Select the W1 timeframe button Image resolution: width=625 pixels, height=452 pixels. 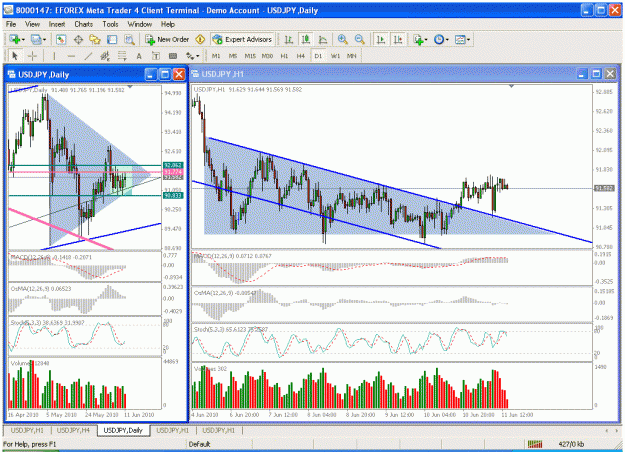[335, 56]
